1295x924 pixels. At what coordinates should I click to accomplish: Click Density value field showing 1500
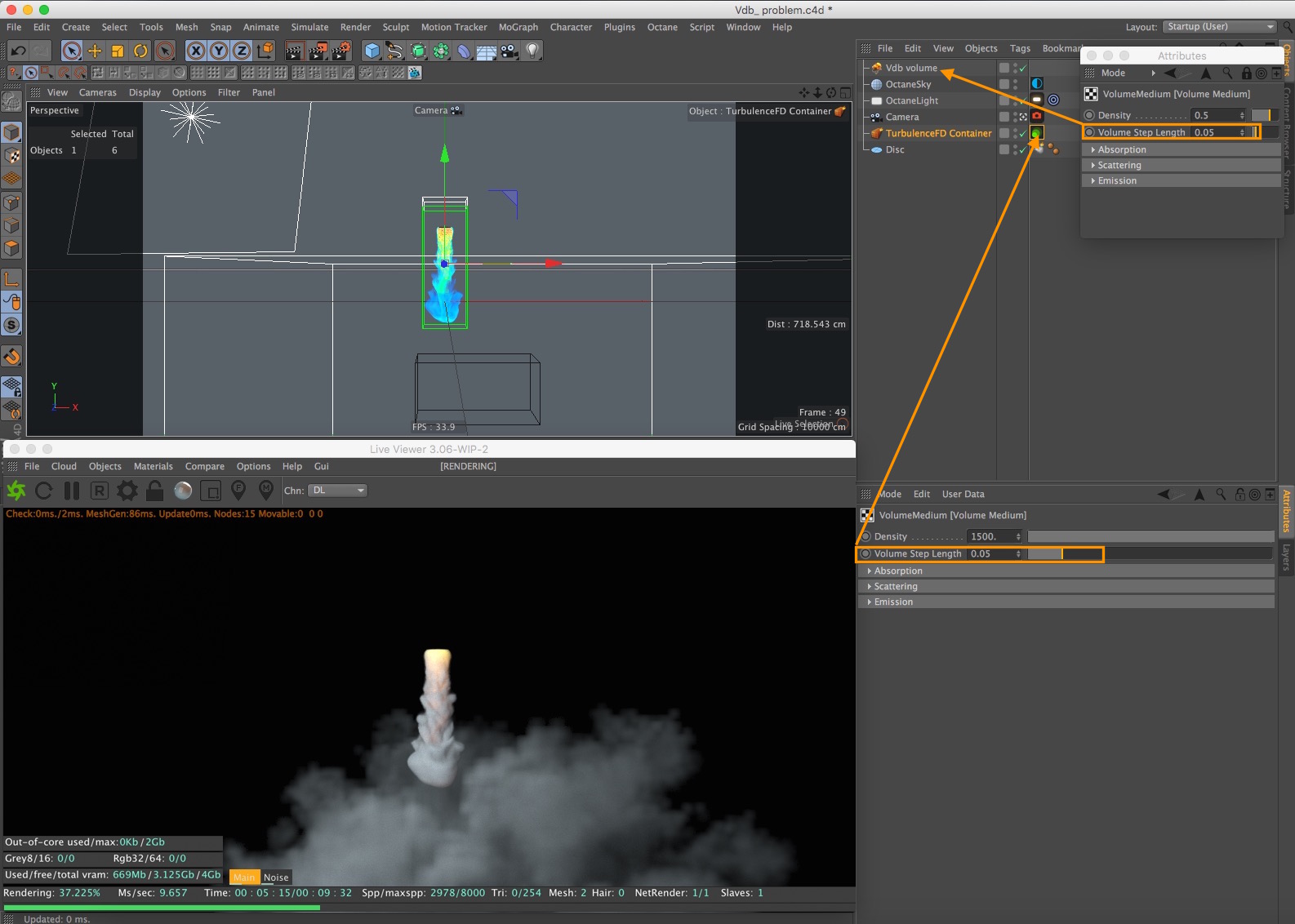coord(995,536)
